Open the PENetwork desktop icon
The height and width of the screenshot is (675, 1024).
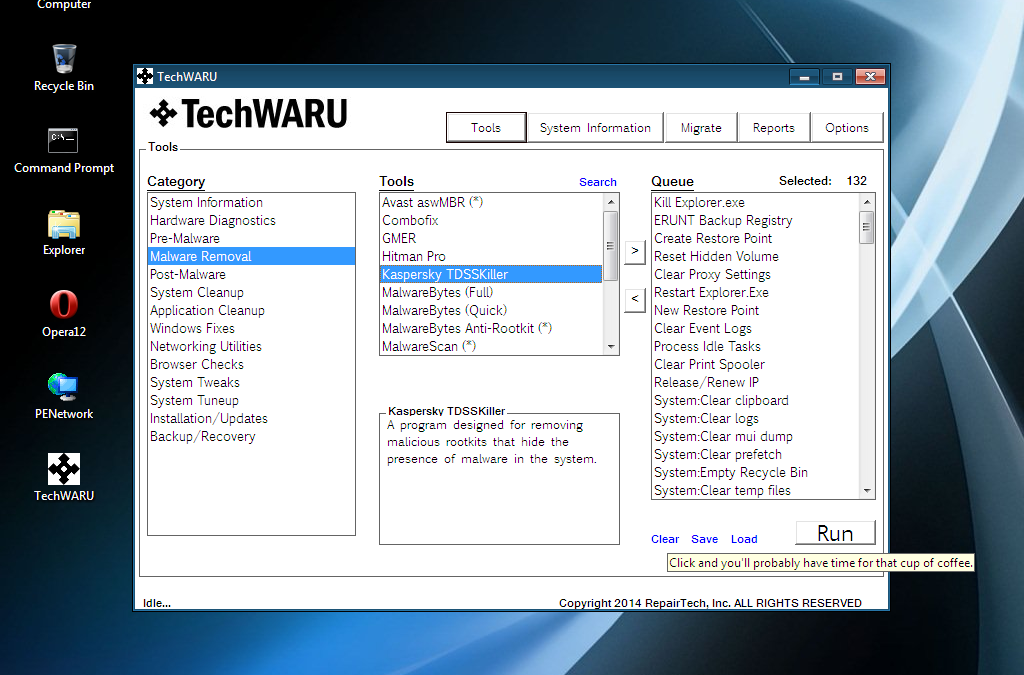pos(64,396)
